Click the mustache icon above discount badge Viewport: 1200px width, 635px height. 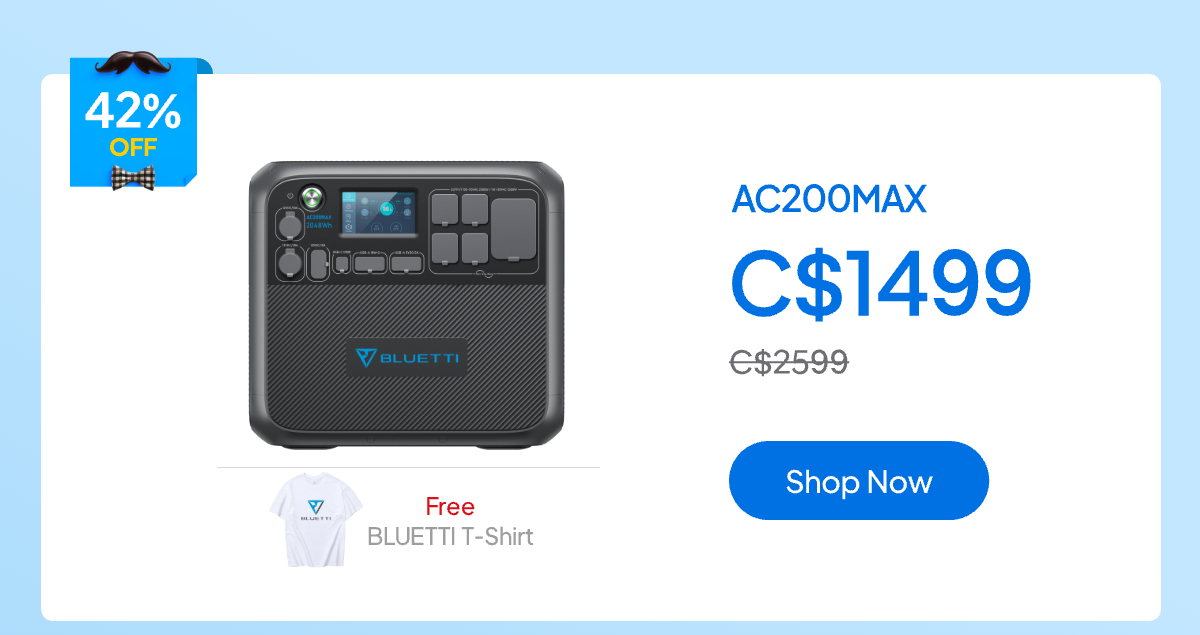(134, 64)
